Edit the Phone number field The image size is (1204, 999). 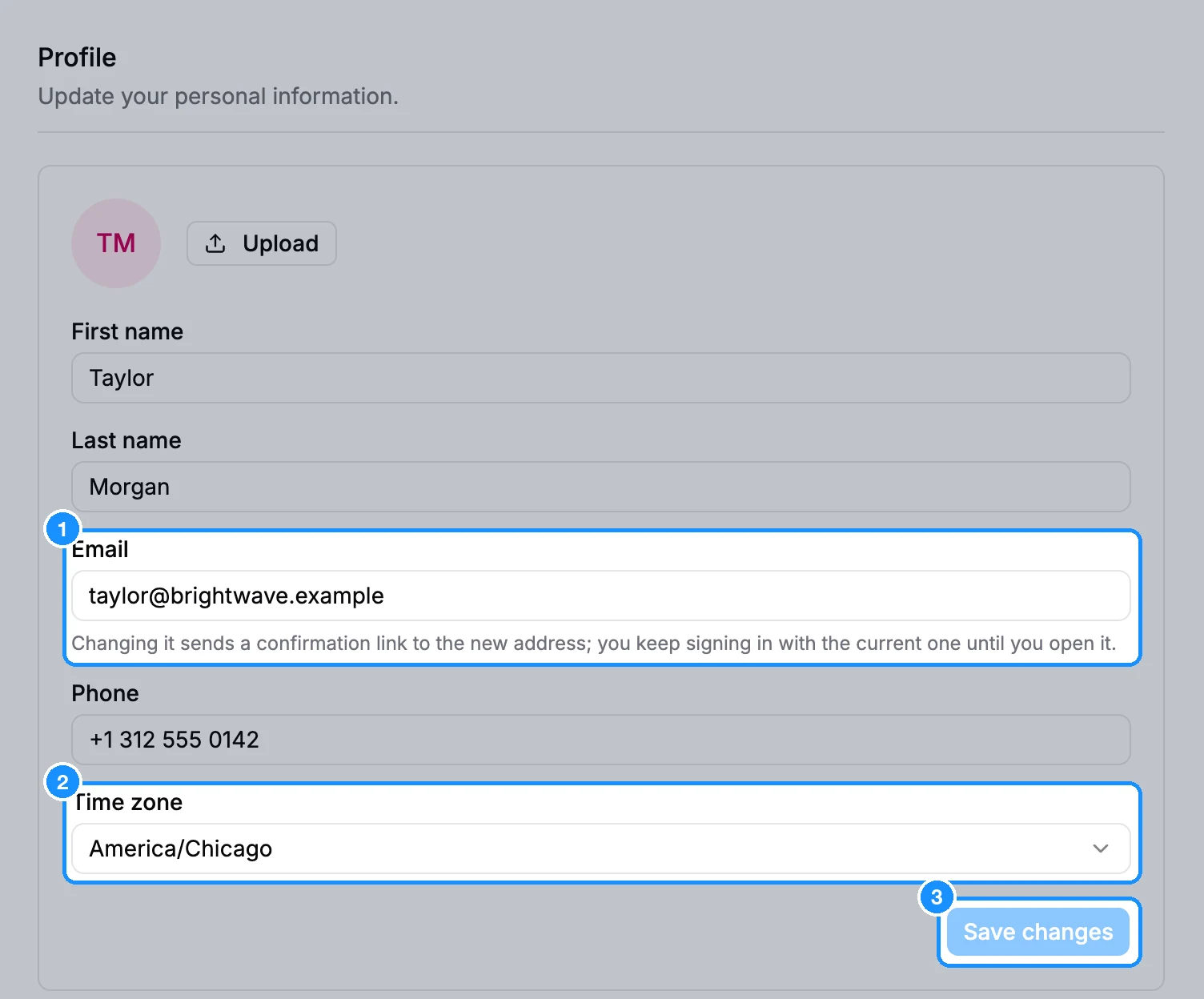601,740
